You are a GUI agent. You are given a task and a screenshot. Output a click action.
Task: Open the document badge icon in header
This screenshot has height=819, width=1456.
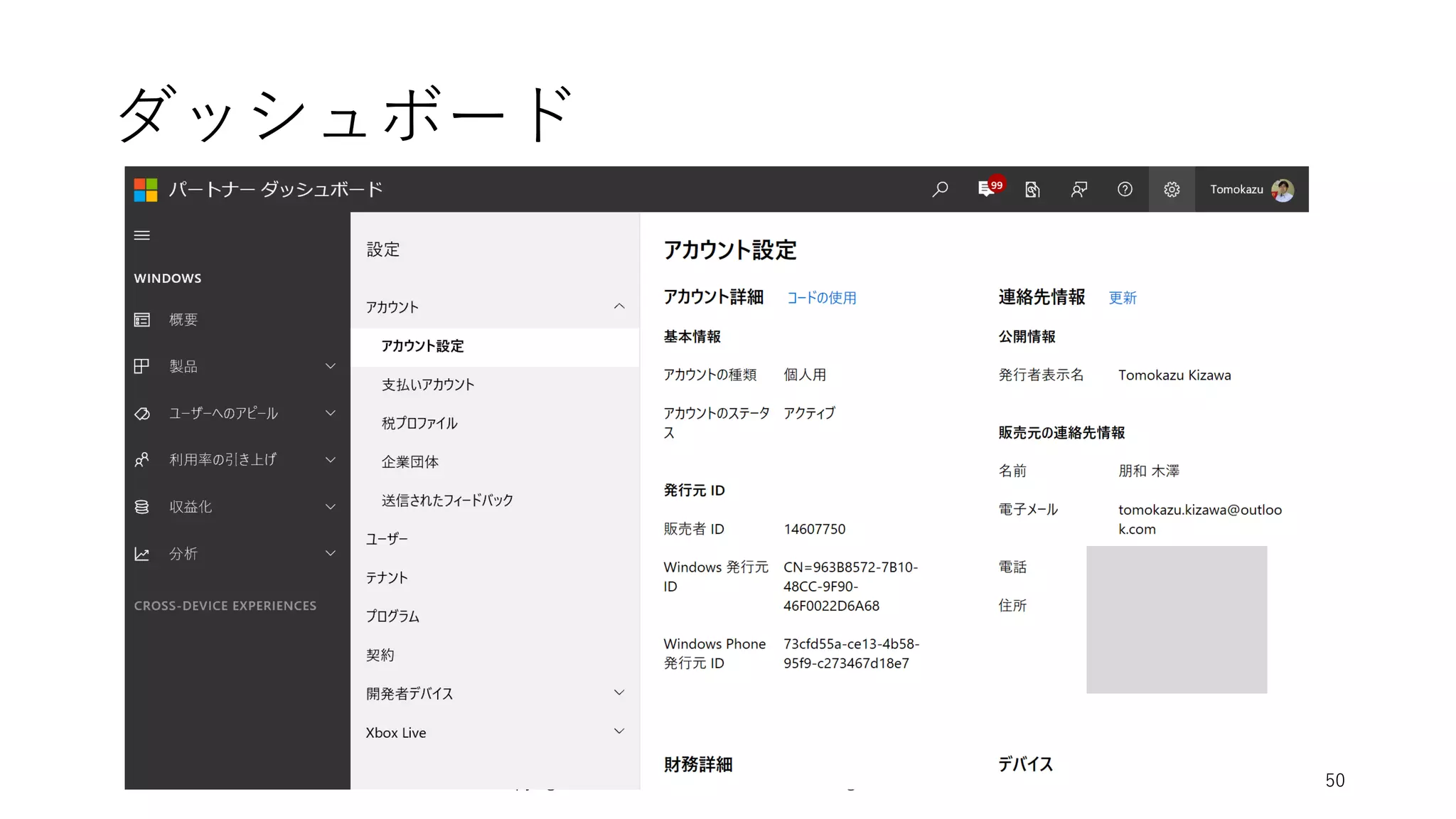pos(1032,189)
